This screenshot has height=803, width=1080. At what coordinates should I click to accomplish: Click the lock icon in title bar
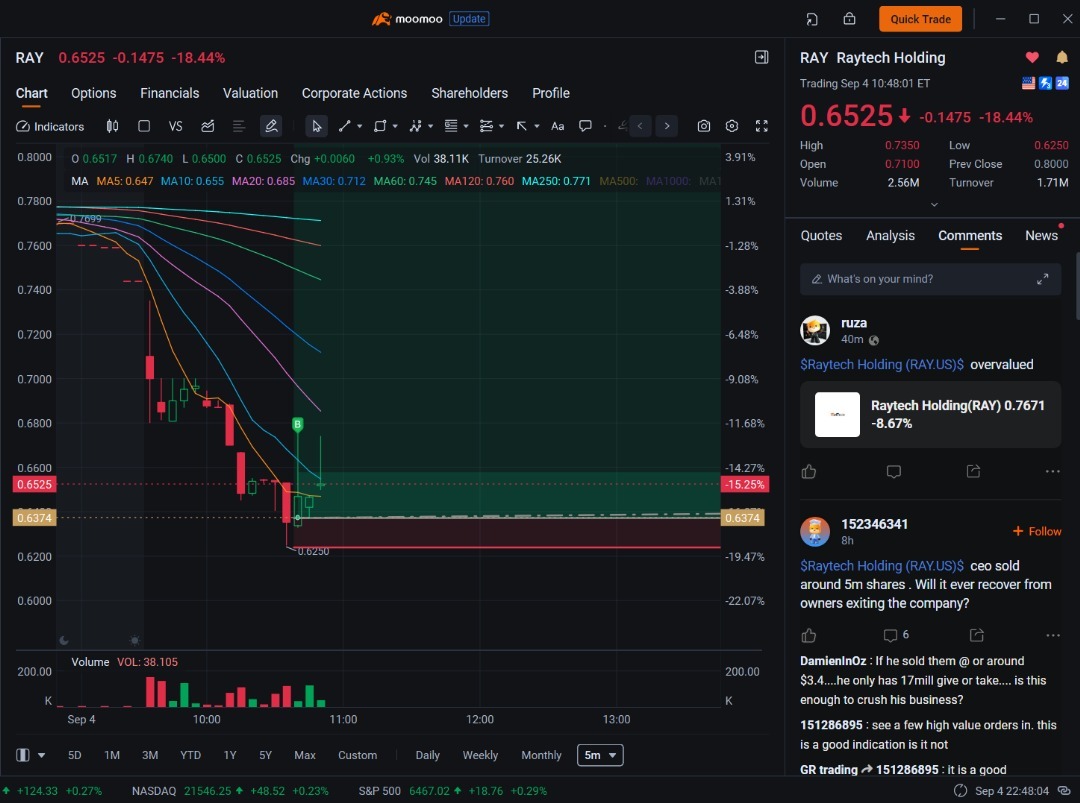pos(849,19)
